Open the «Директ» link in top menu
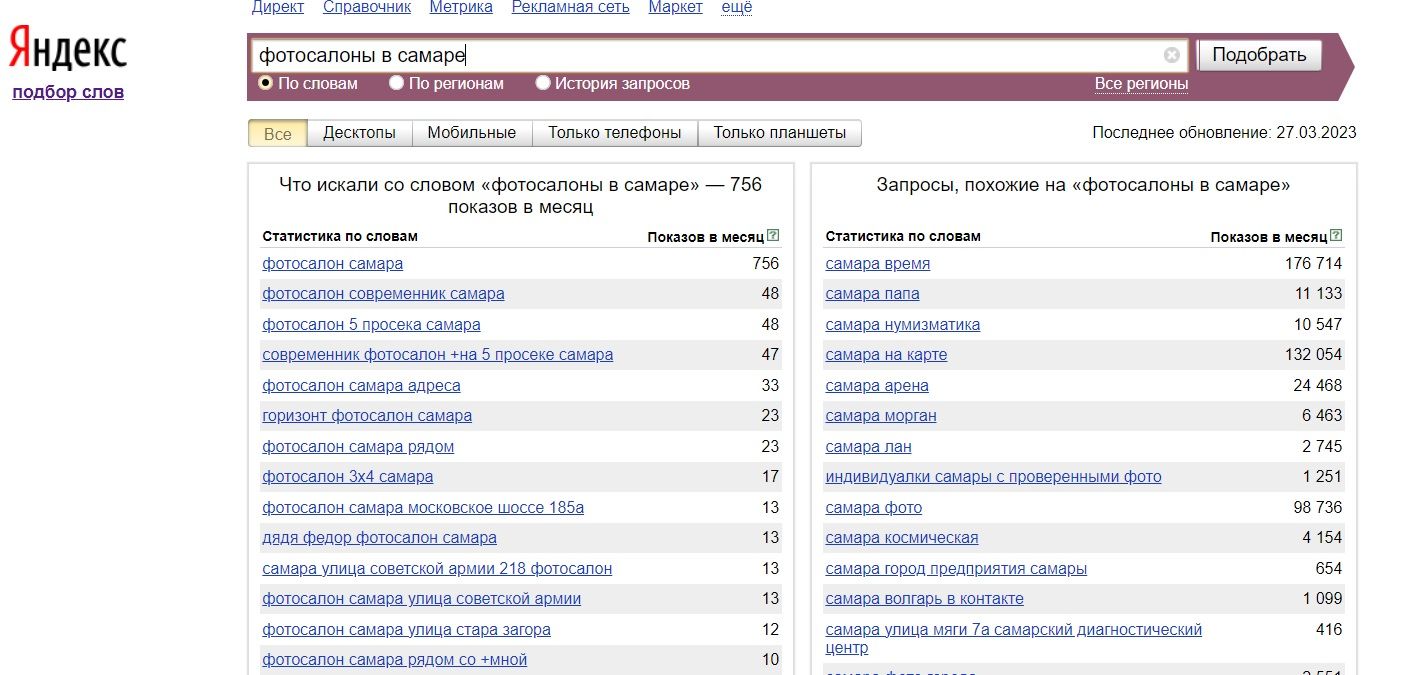 click(x=278, y=8)
